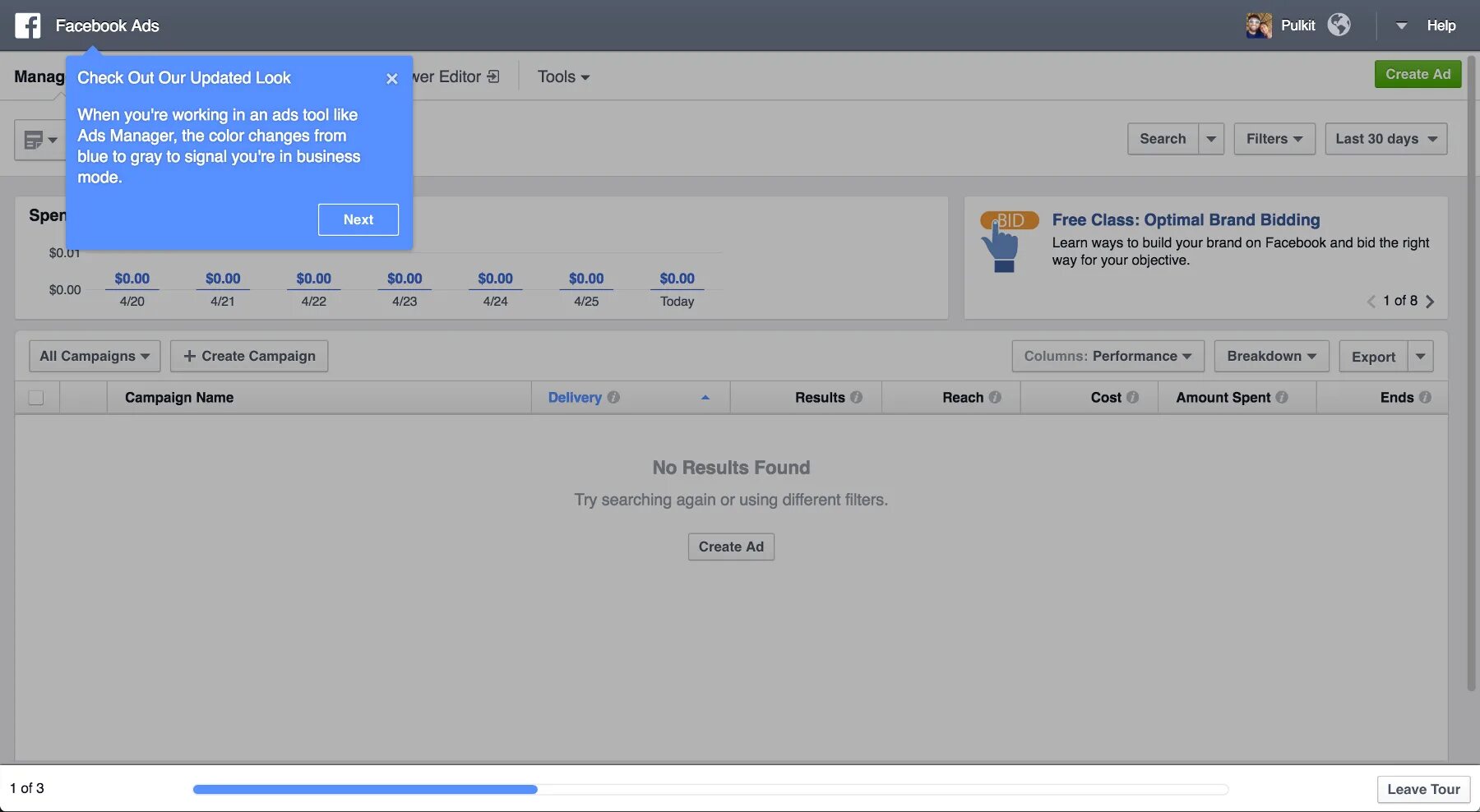Sort by Campaign Name column

[179, 397]
